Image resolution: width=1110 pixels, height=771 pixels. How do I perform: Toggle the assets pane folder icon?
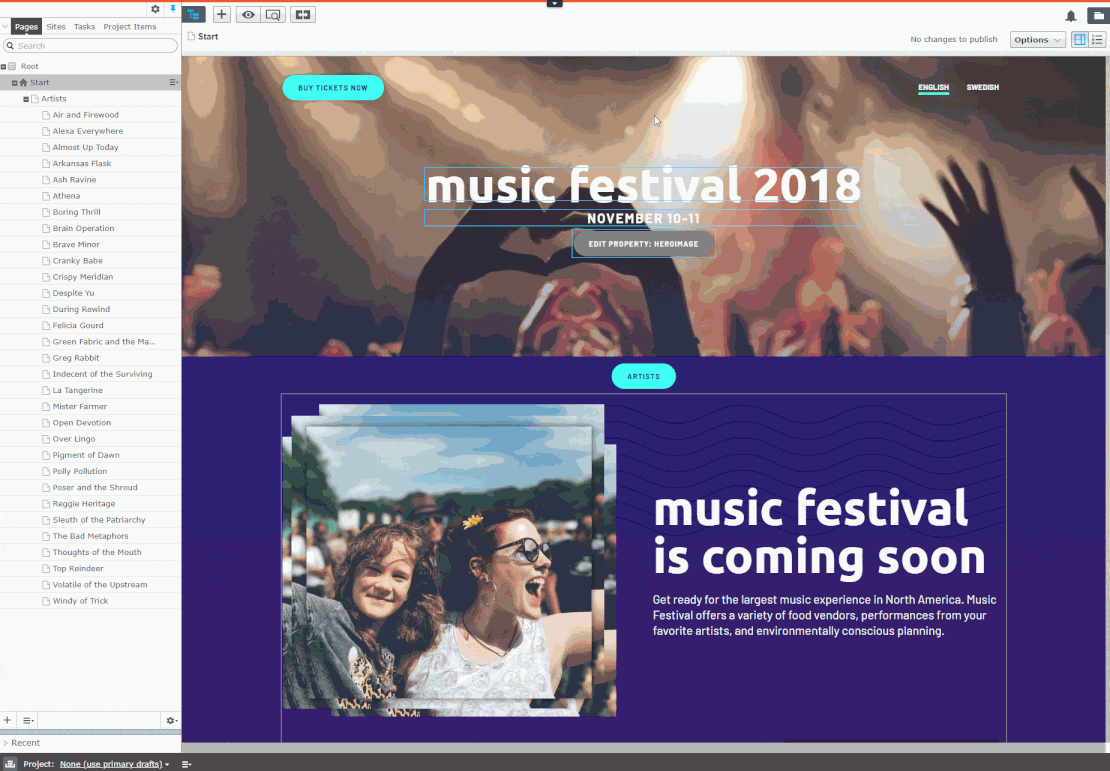(x=1097, y=15)
